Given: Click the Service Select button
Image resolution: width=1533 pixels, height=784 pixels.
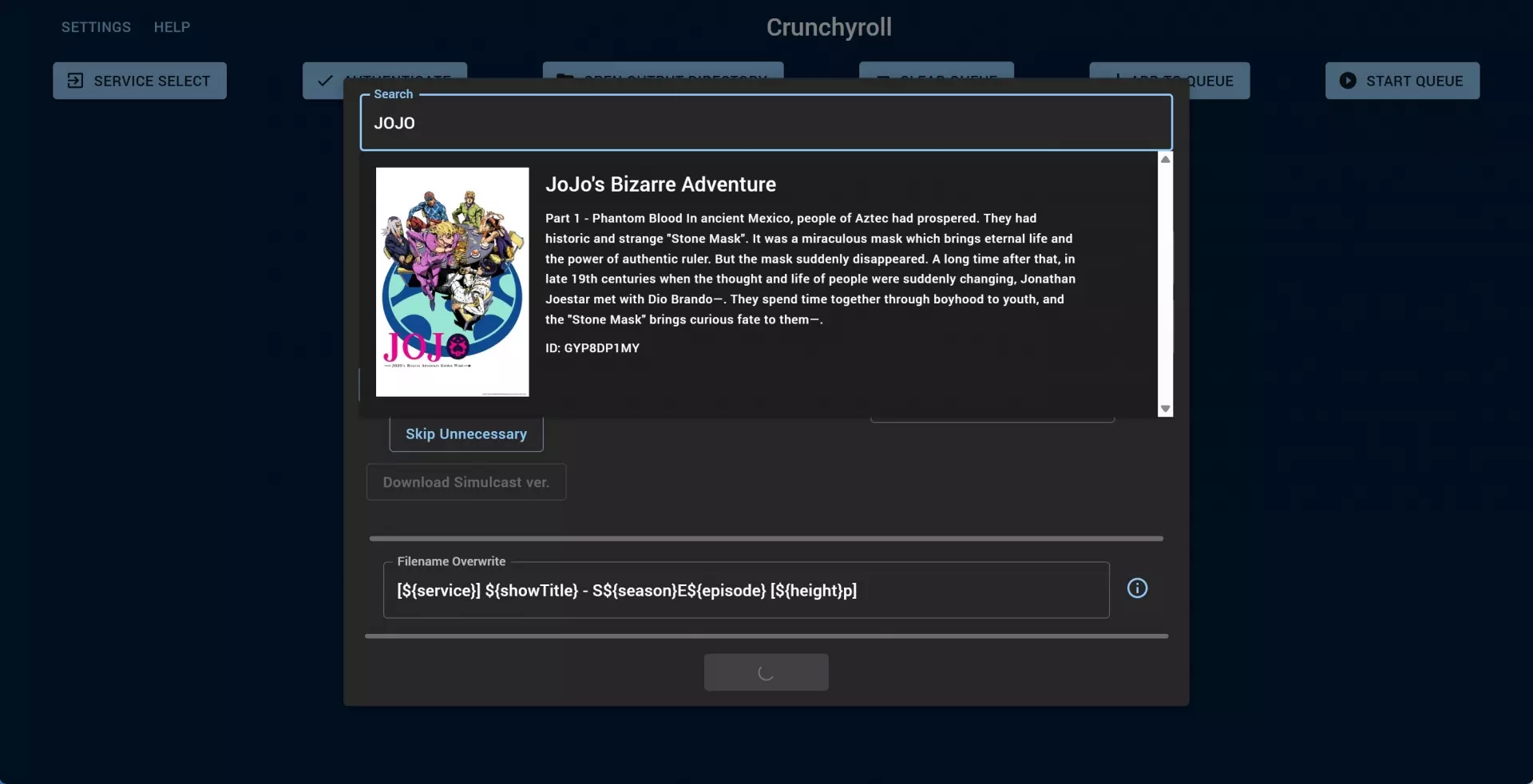Looking at the screenshot, I should [x=140, y=81].
